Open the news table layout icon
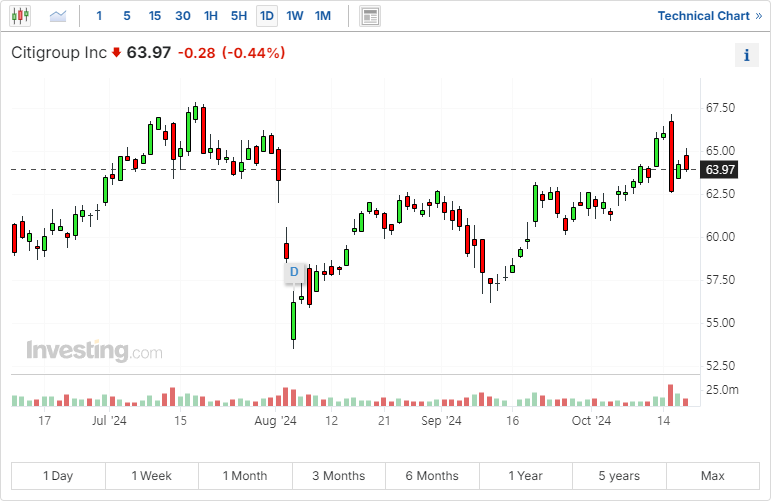The image size is (771, 501). coord(370,16)
